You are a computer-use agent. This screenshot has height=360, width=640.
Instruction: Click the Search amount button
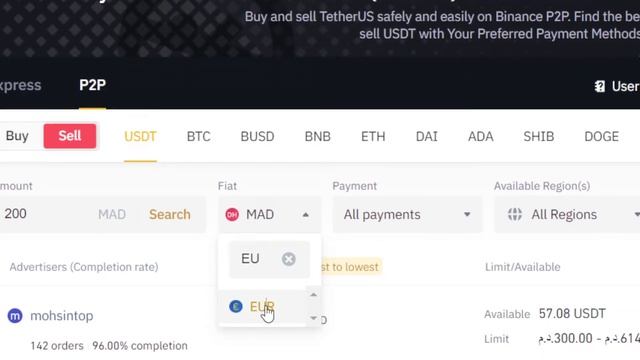coord(169,215)
